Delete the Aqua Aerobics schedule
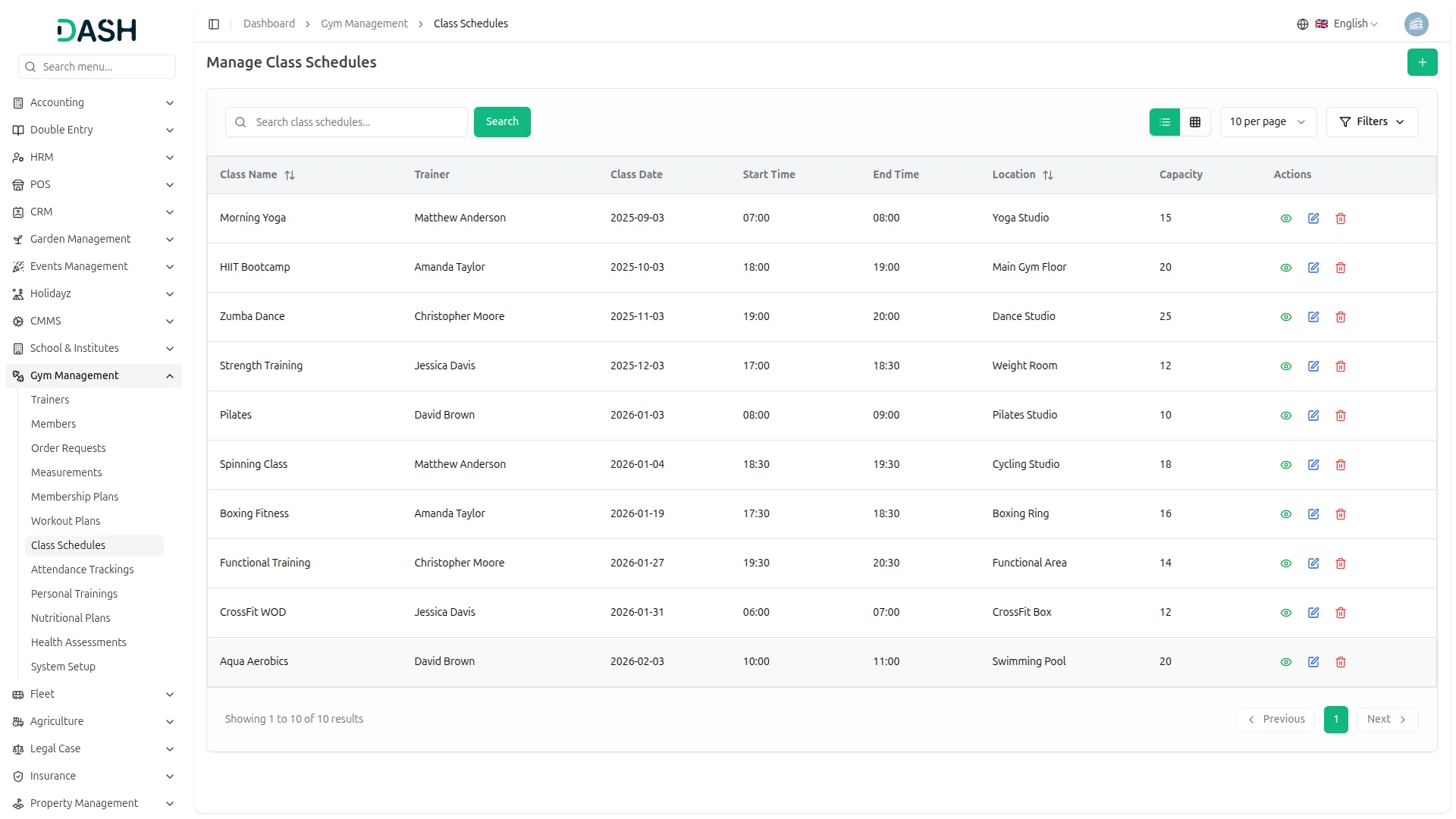This screenshot has height=819, width=1456. pos(1341,662)
